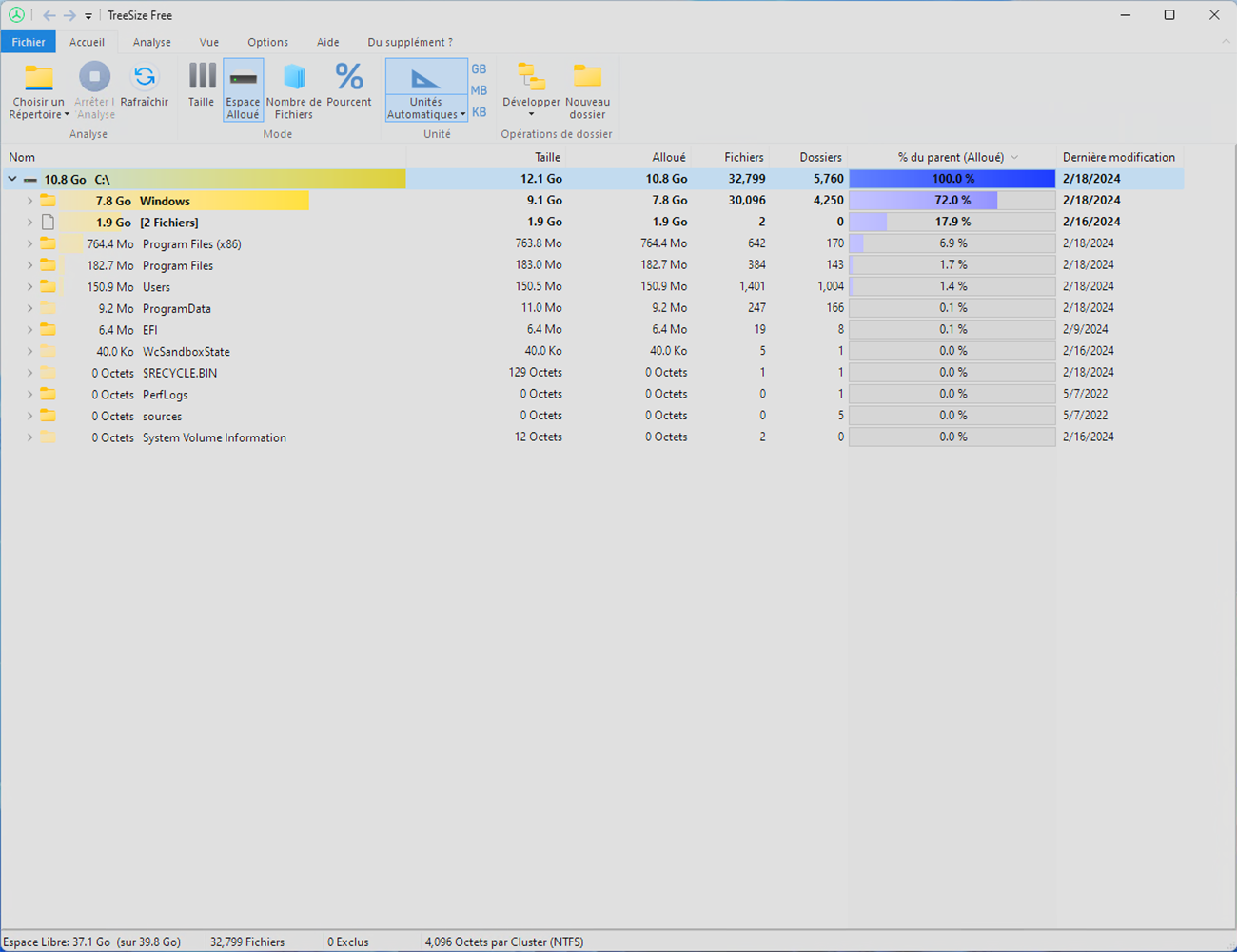Open the Fichier menu
This screenshot has height=952, width=1237.
click(x=29, y=42)
